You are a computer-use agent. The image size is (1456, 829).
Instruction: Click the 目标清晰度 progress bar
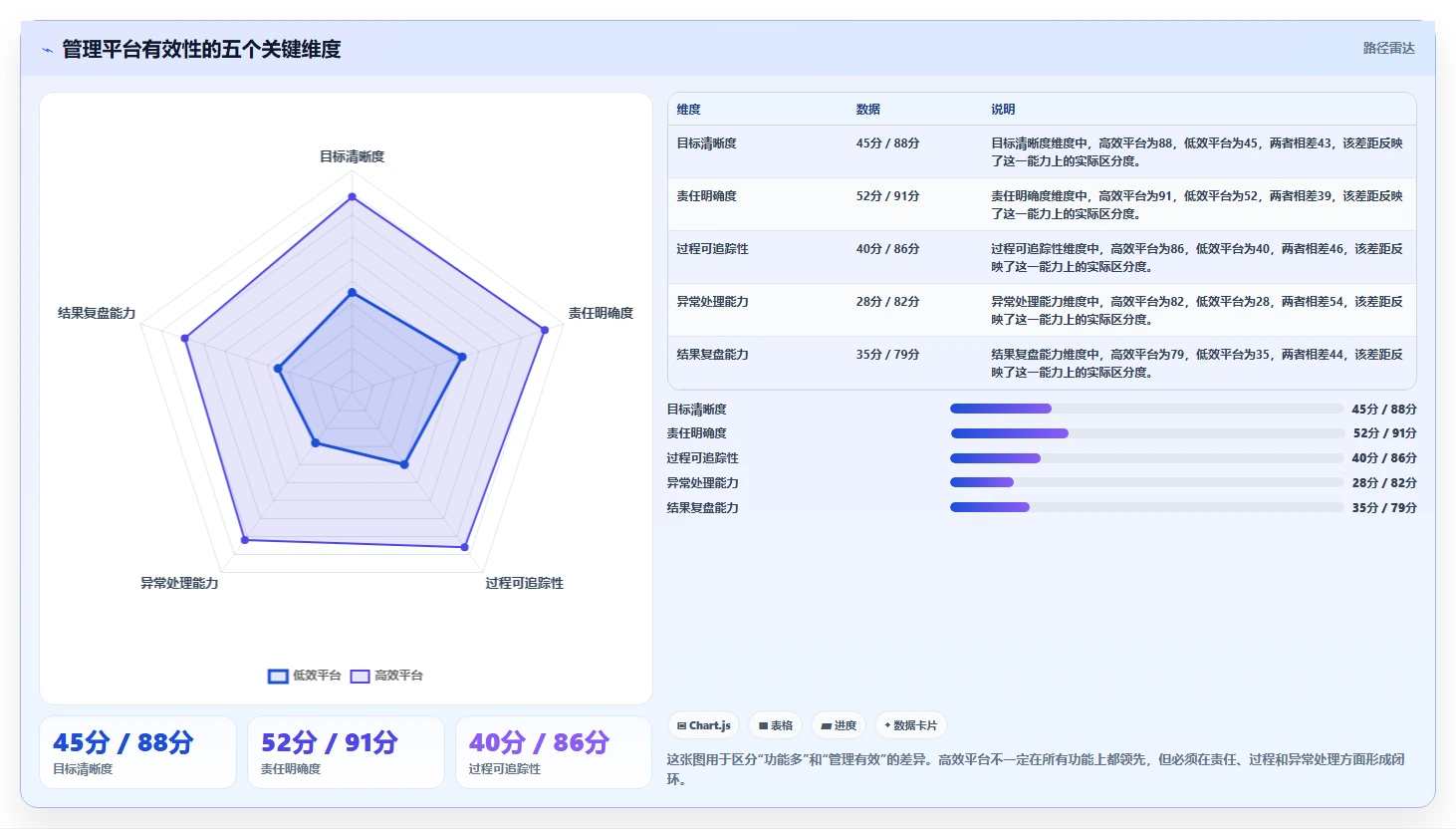[x=1146, y=409]
